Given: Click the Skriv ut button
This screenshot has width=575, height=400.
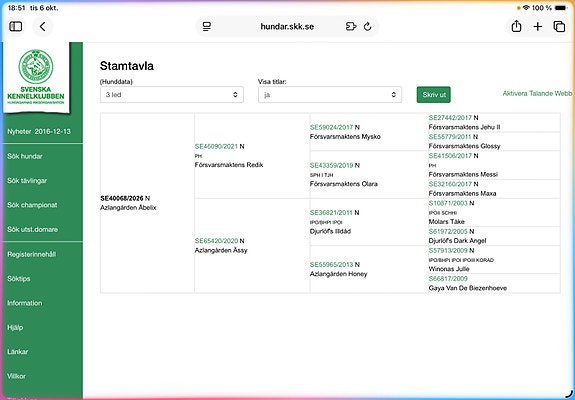Looking at the screenshot, I should click(x=434, y=95).
